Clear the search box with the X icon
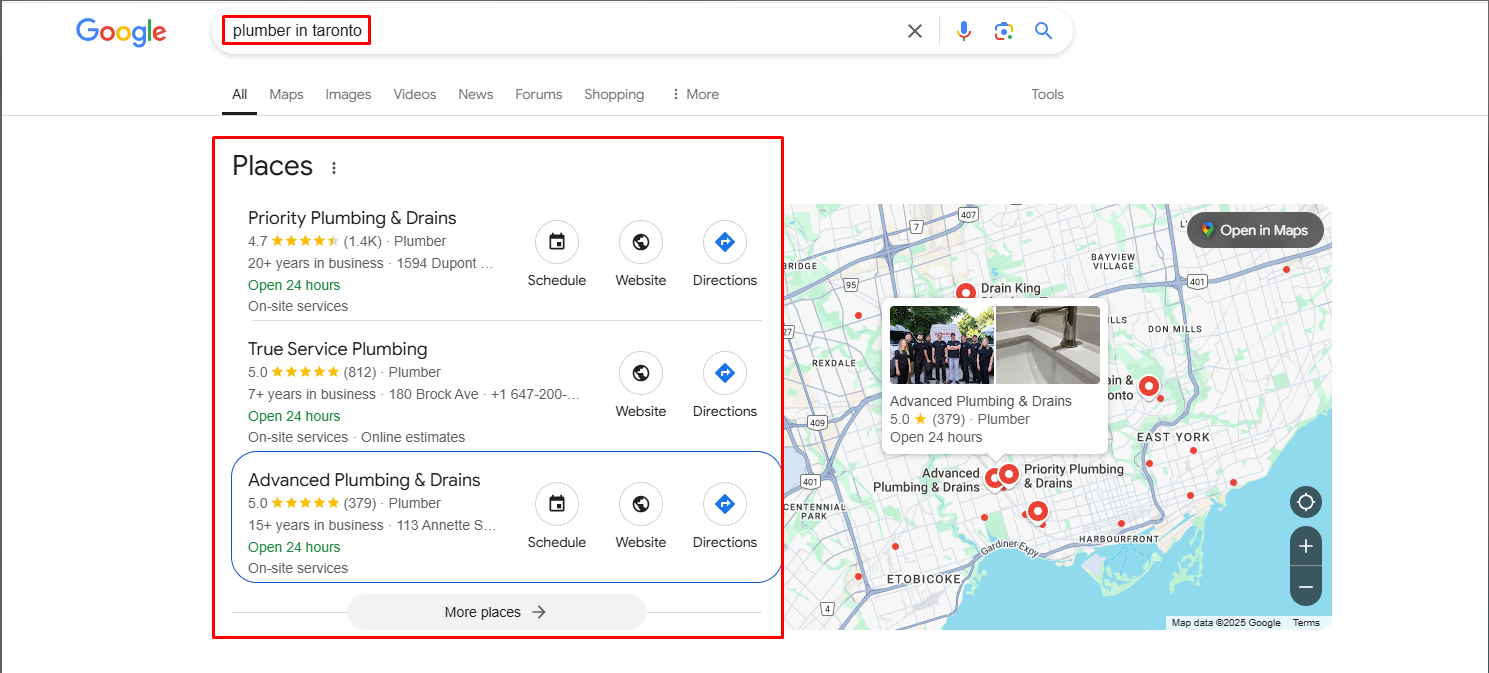Image resolution: width=1489 pixels, height=673 pixels. click(914, 31)
